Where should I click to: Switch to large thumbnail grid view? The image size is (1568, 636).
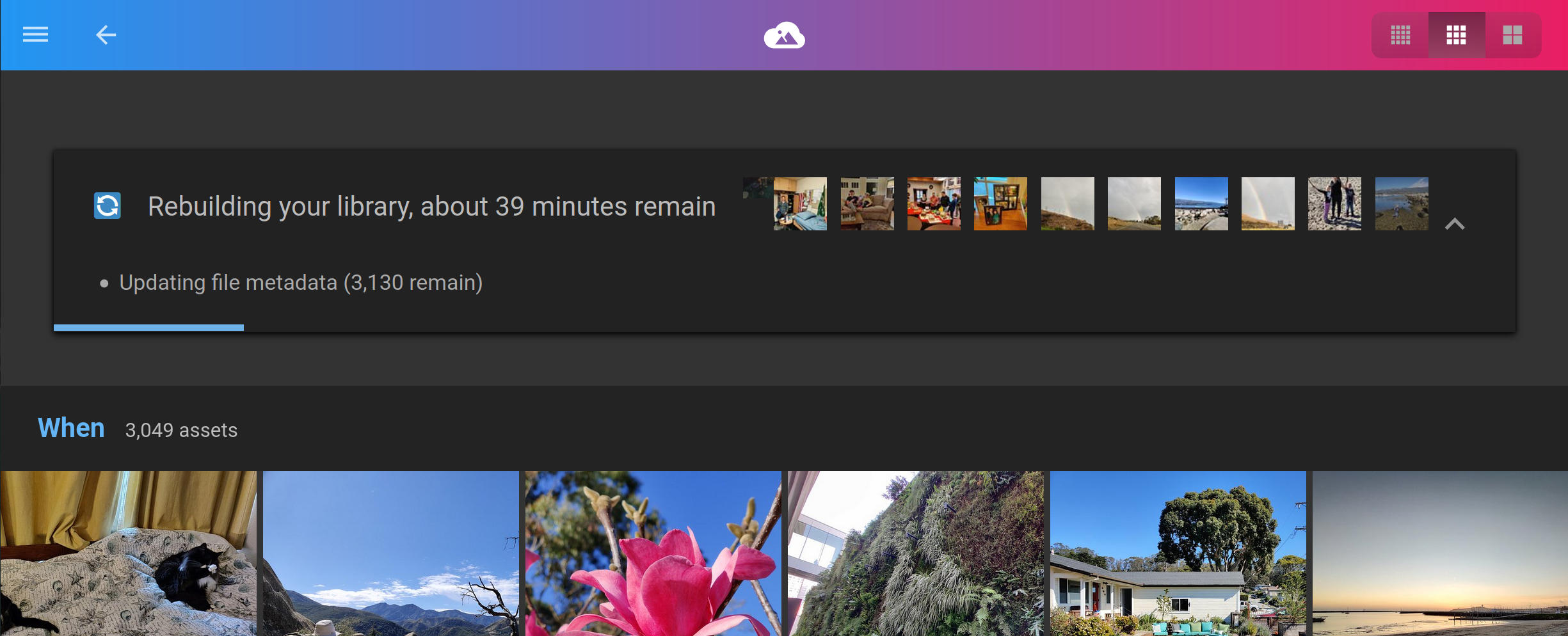1512,35
